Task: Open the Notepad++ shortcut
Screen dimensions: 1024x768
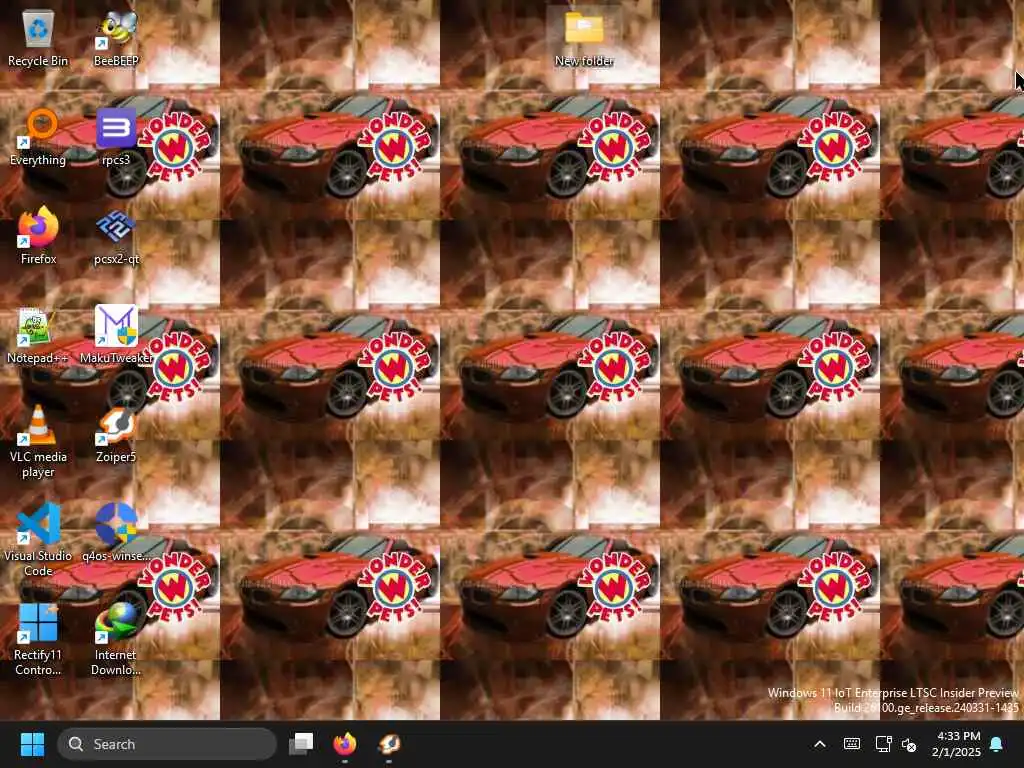Action: coord(38,336)
